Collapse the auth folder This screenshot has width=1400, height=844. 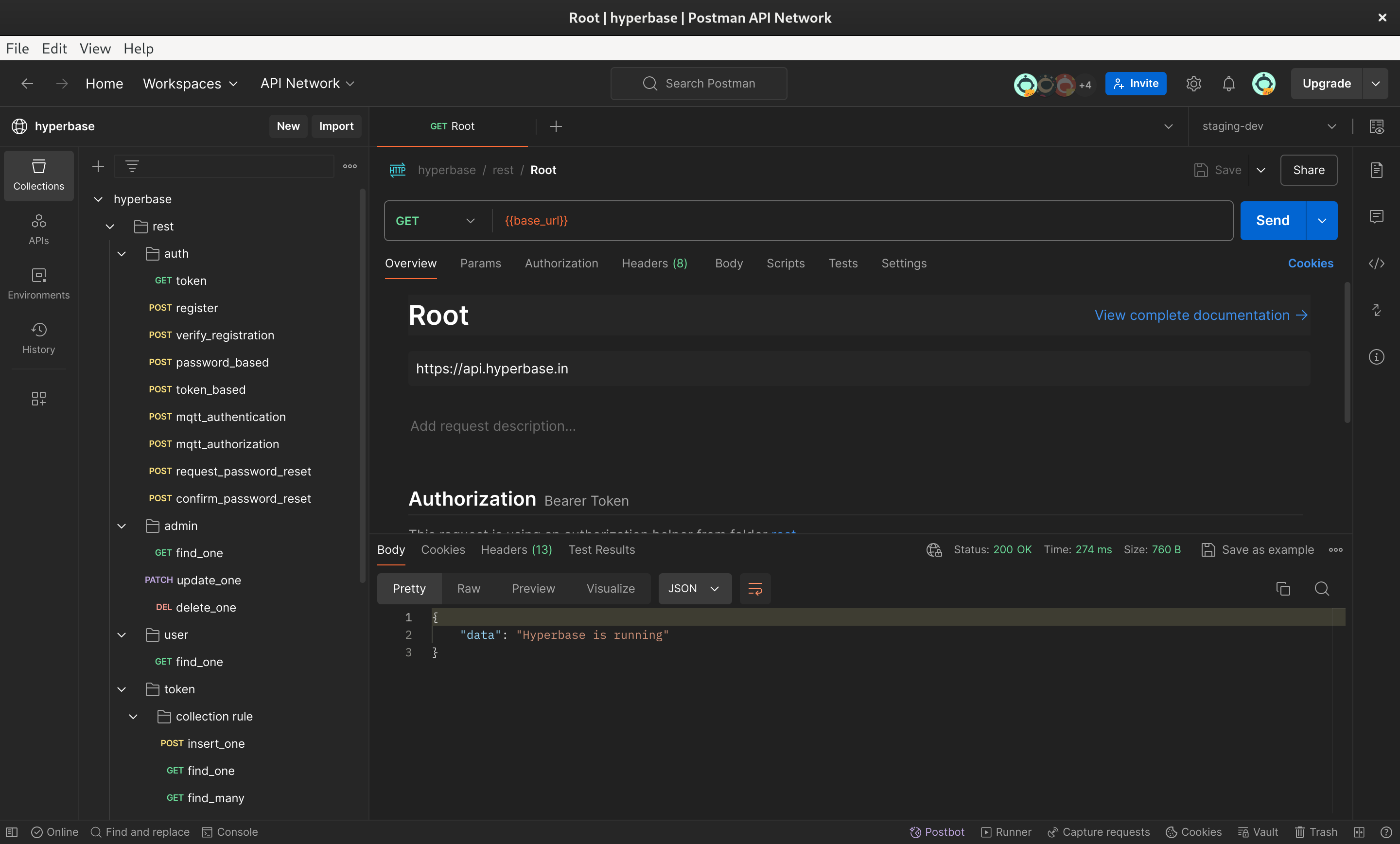point(122,253)
